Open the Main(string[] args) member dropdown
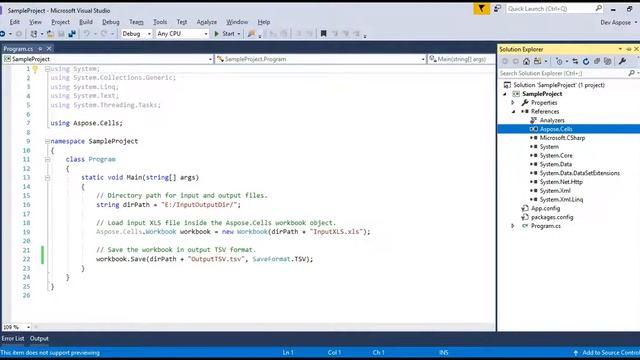The width and height of the screenshot is (640, 360). [x=461, y=59]
